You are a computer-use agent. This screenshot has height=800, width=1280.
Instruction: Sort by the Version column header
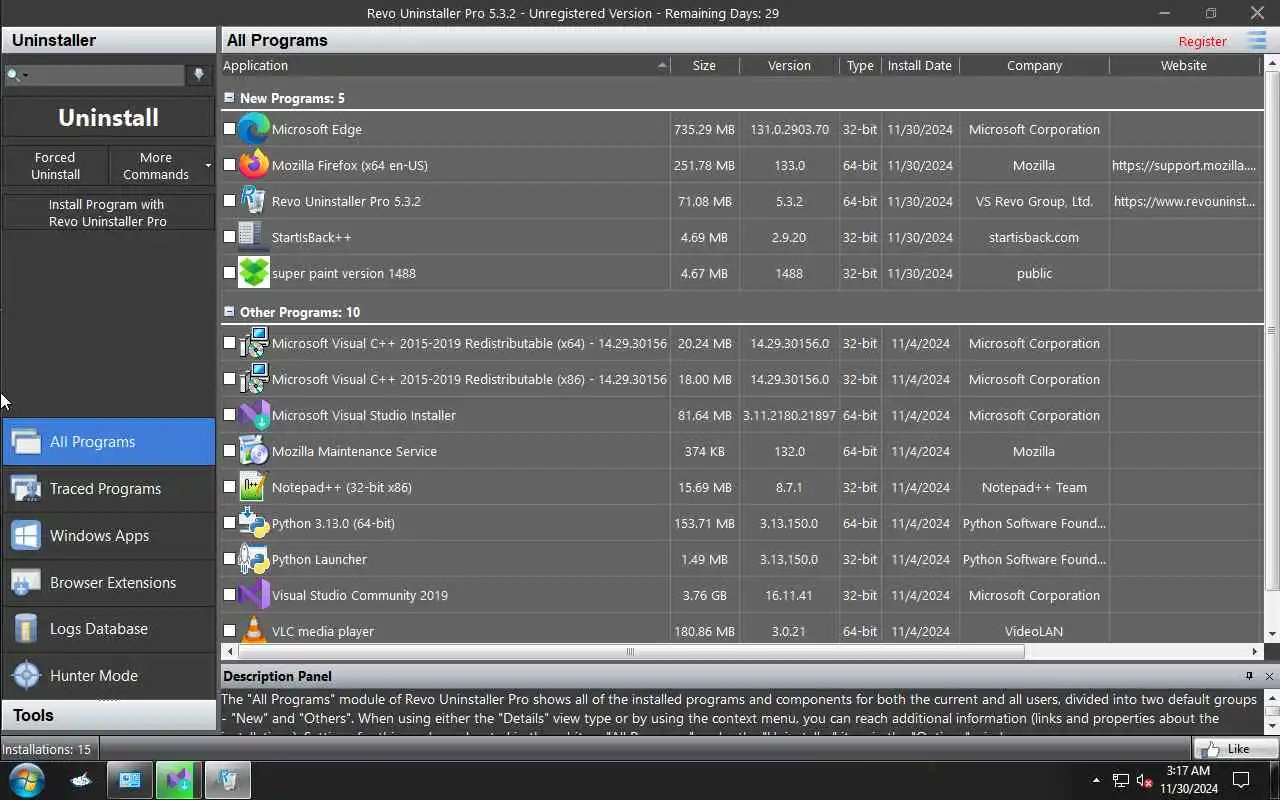point(789,65)
